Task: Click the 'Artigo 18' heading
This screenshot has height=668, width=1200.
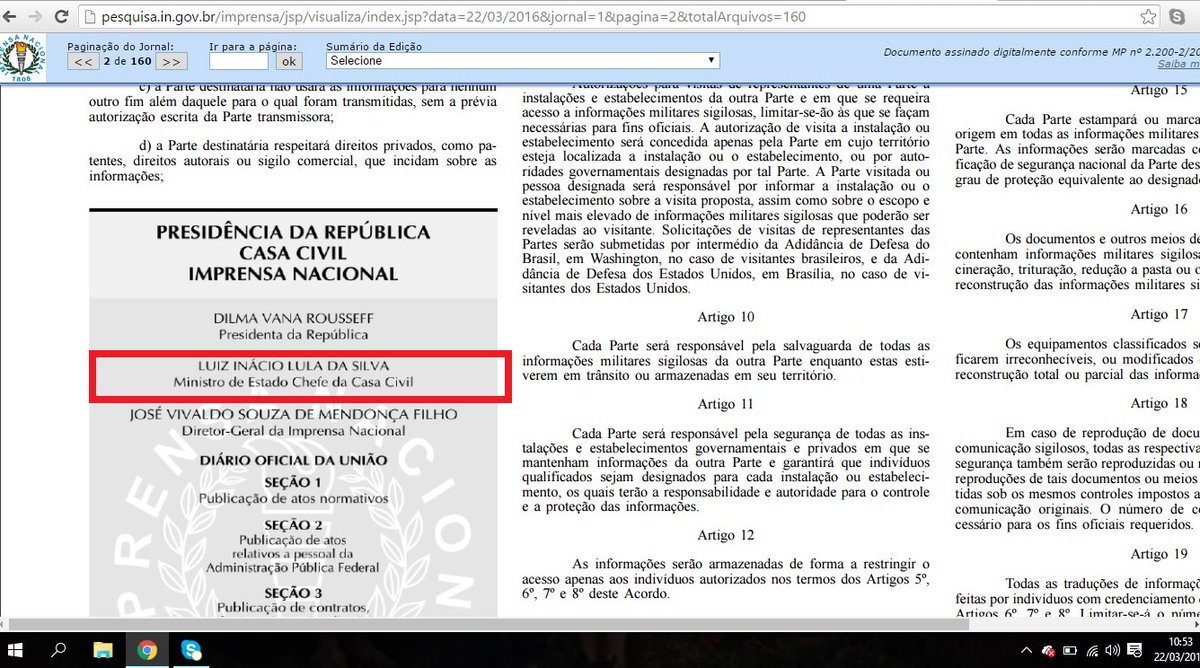Action: click(x=1159, y=403)
